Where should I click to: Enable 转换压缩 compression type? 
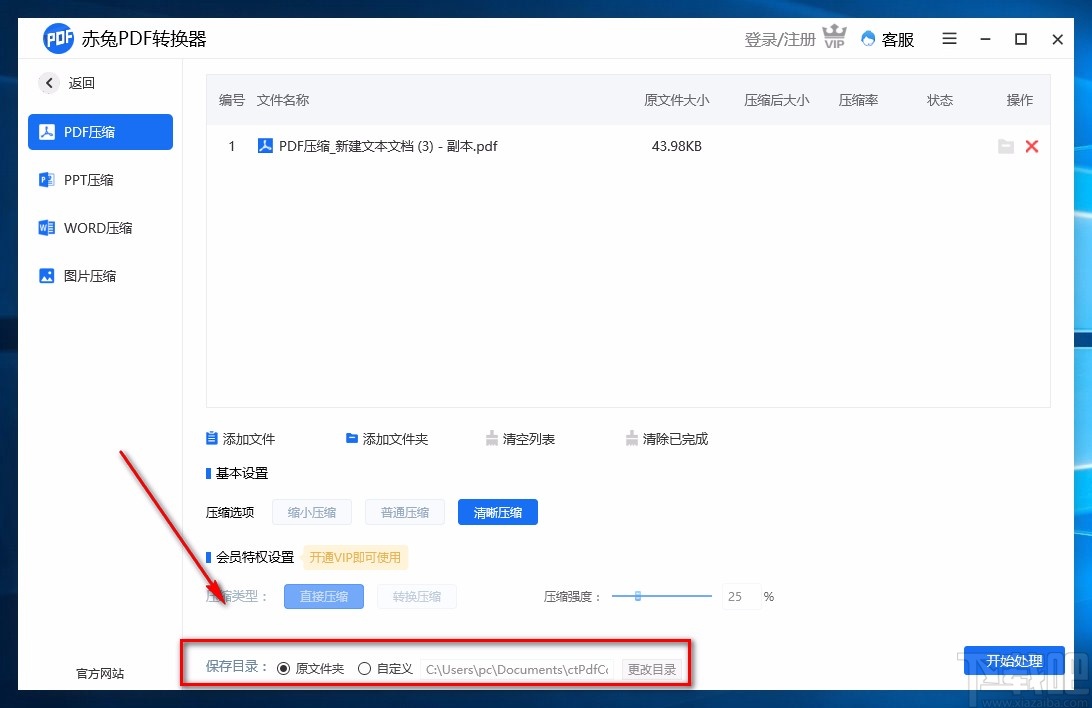pos(417,596)
